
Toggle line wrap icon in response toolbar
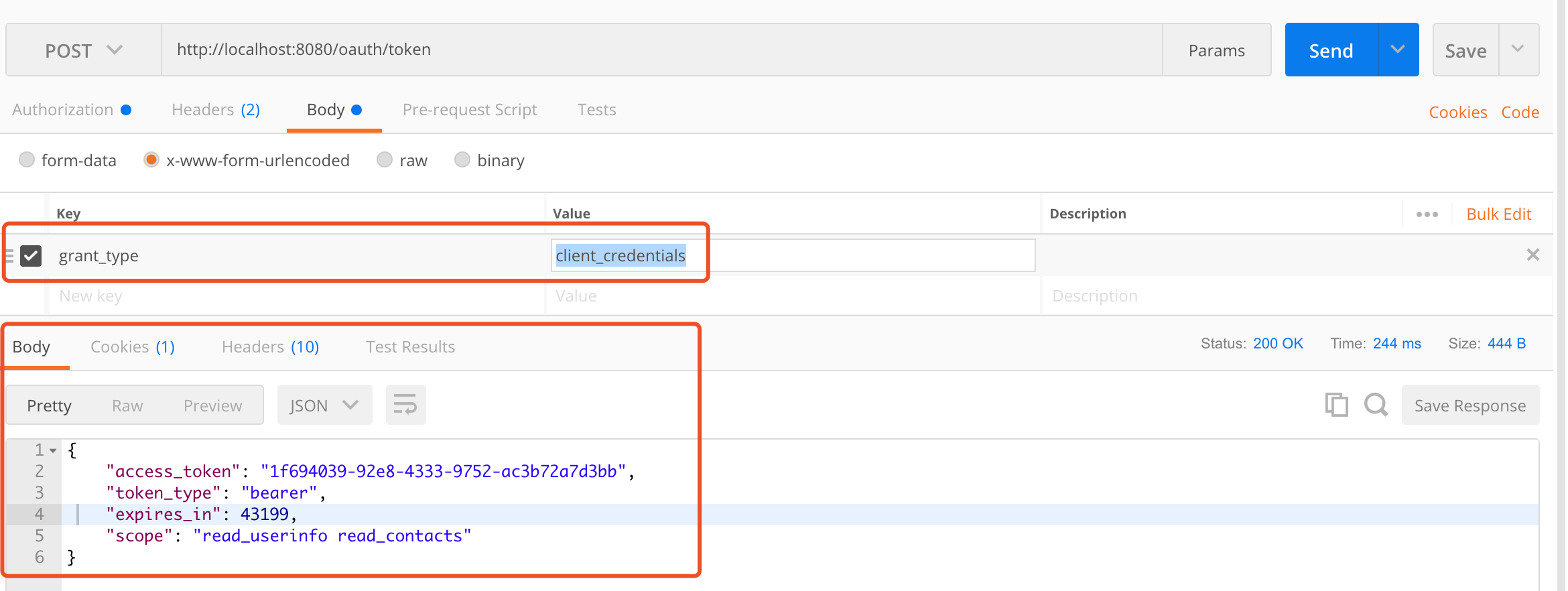(x=405, y=405)
